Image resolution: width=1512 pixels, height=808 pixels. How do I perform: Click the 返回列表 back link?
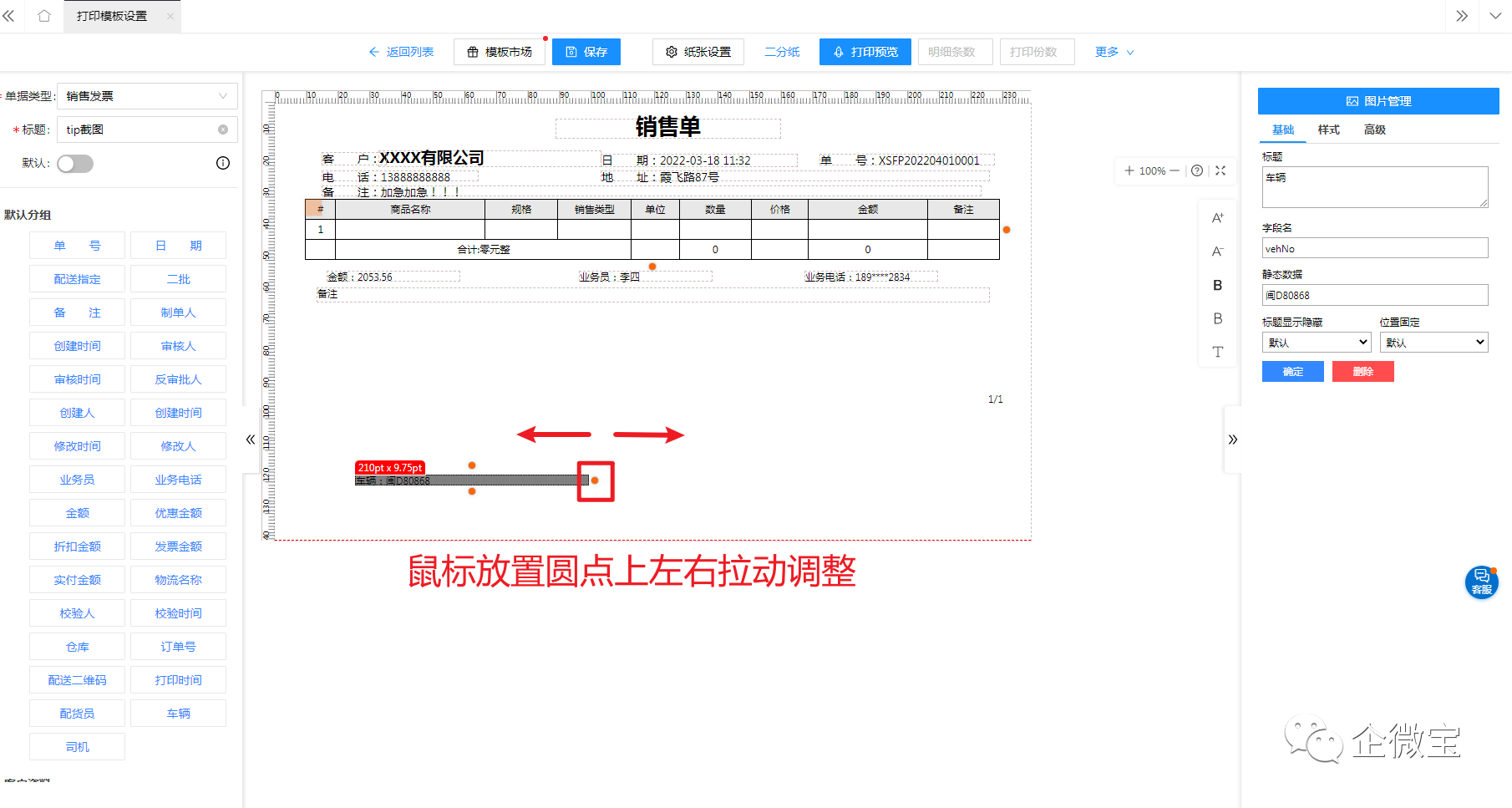(401, 52)
